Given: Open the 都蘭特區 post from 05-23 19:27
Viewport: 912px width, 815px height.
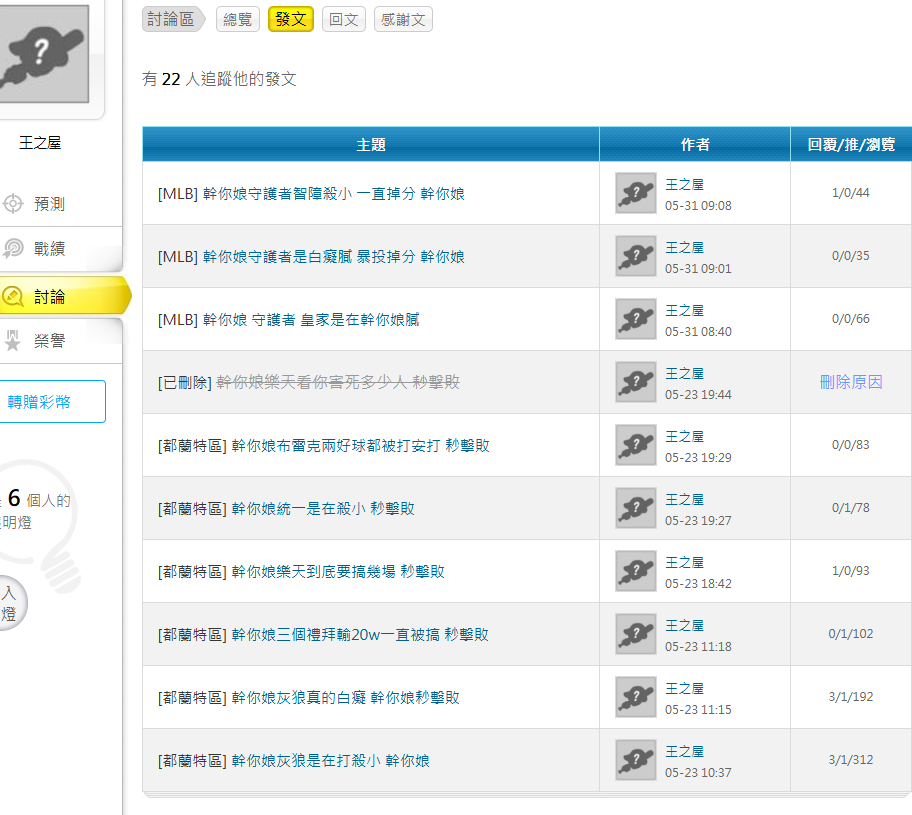Looking at the screenshot, I should [323, 508].
